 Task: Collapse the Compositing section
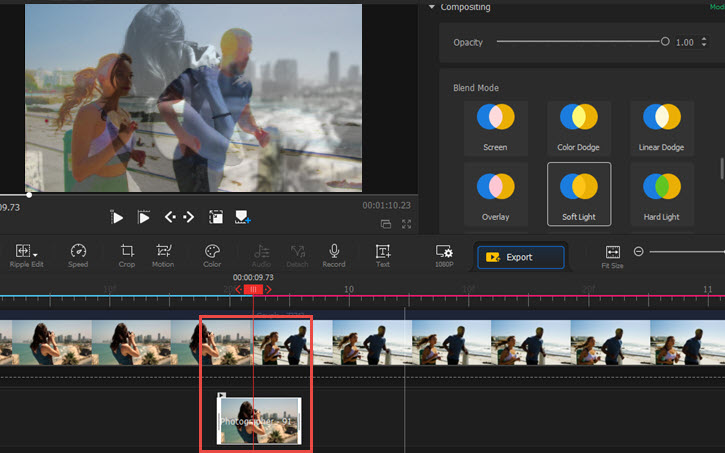click(x=432, y=8)
